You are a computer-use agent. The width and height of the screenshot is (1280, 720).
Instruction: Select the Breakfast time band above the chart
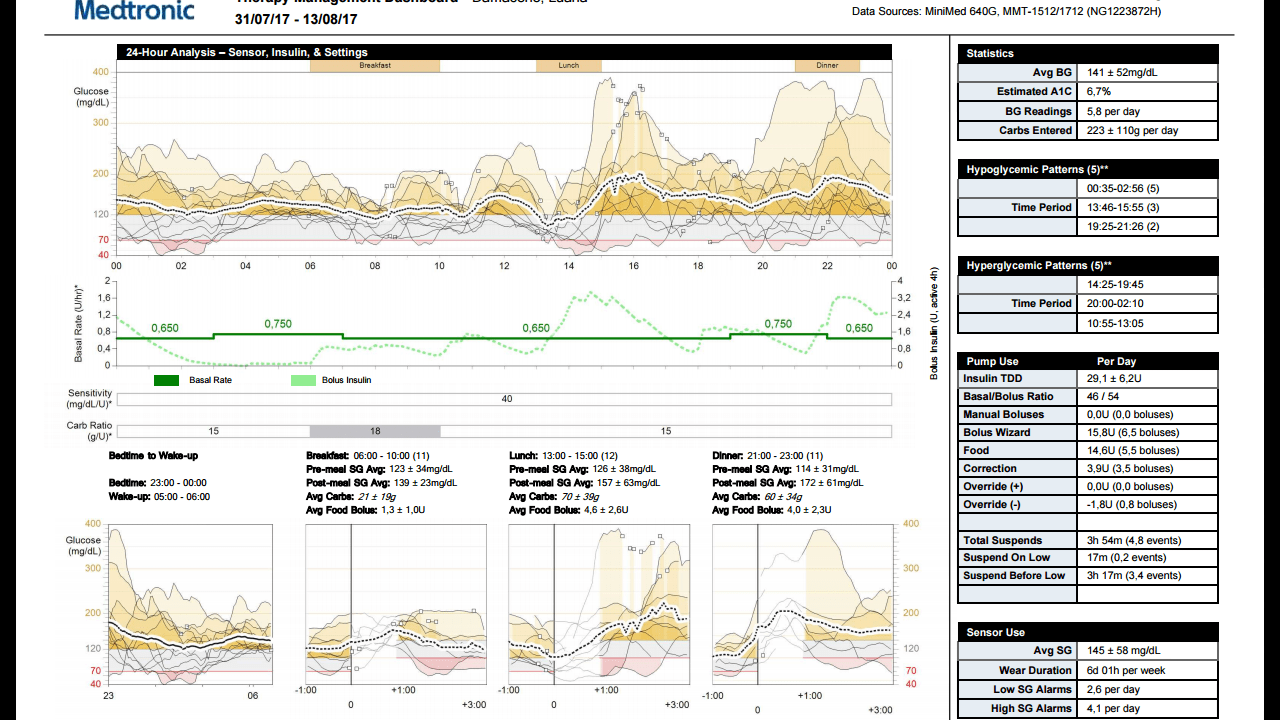(374, 66)
